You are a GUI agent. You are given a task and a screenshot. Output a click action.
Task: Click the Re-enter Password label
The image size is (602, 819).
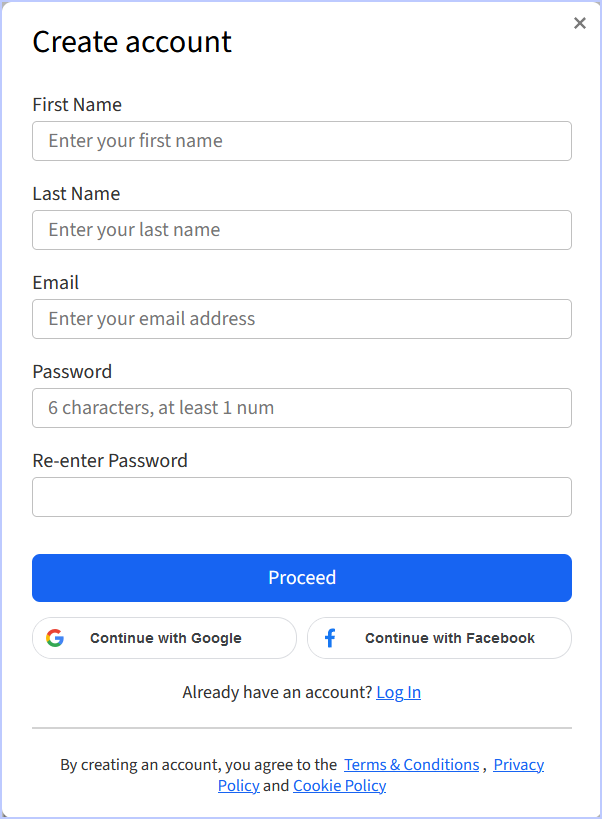(x=110, y=461)
